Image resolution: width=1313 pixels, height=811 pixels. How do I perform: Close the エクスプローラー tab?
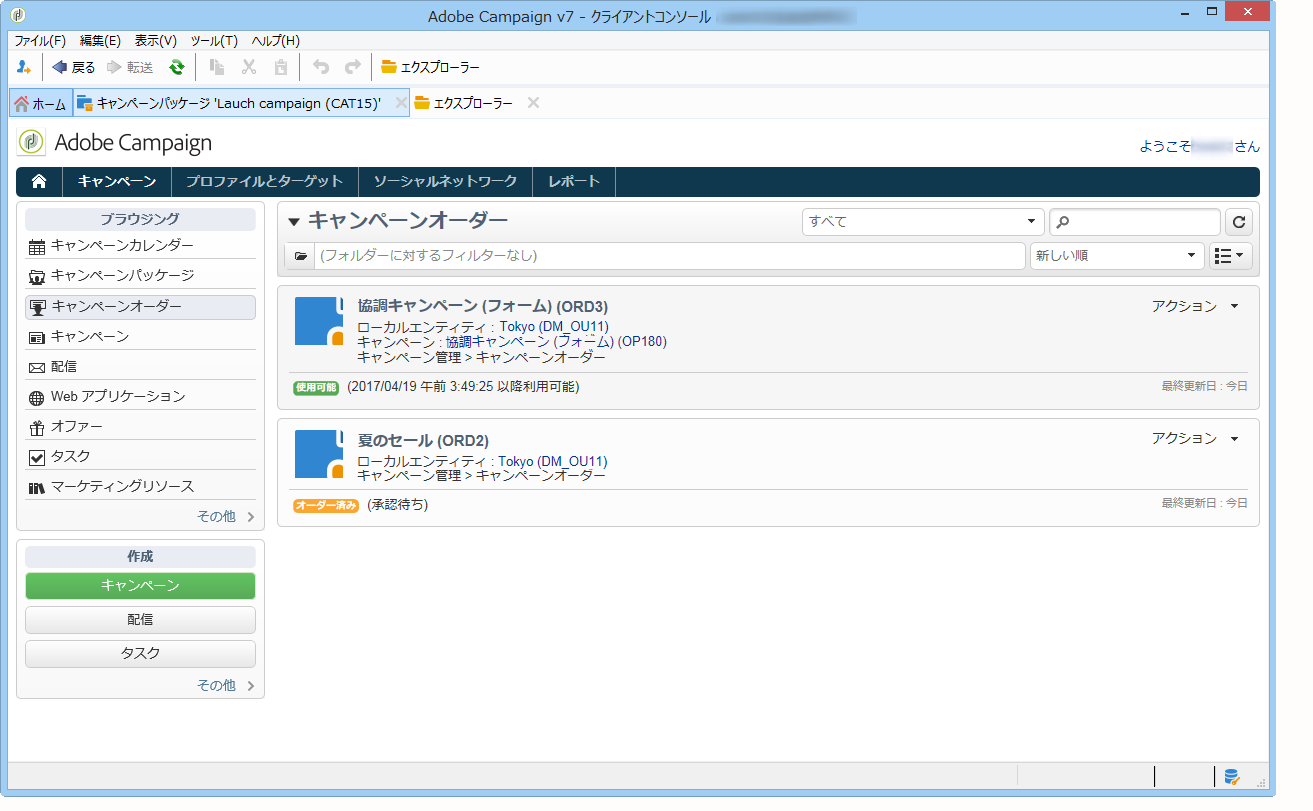point(533,103)
